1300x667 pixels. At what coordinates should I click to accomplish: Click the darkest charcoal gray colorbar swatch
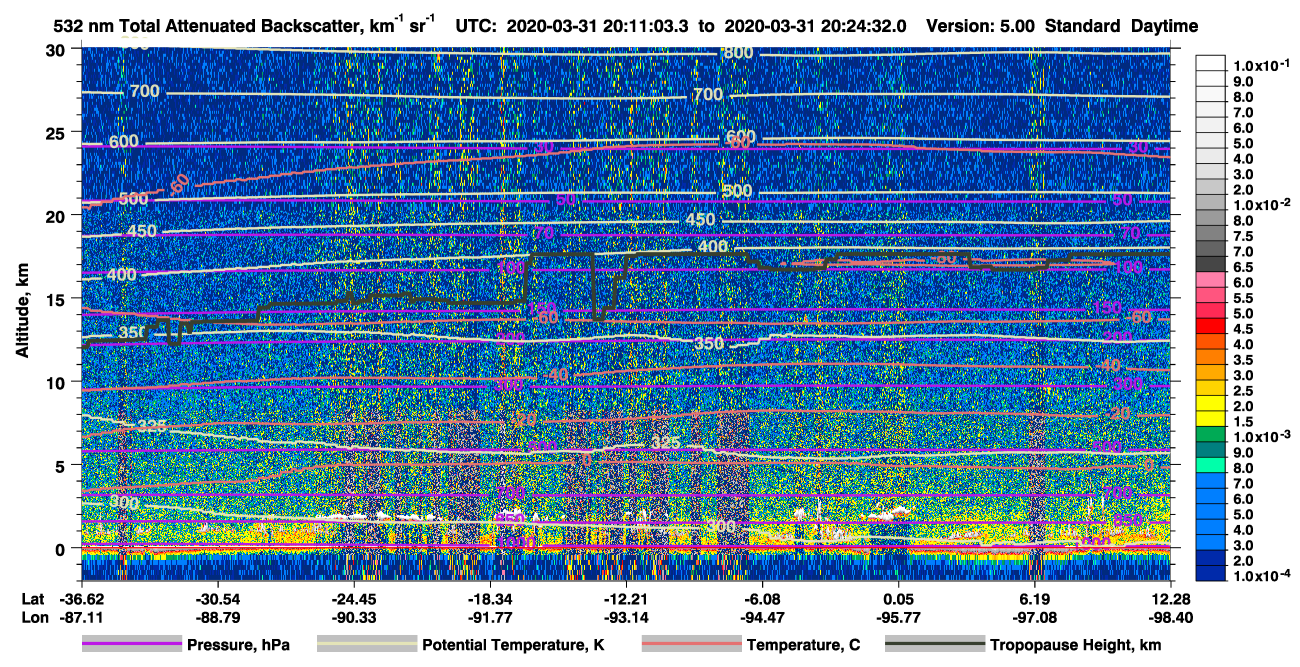[x=1210, y=266]
